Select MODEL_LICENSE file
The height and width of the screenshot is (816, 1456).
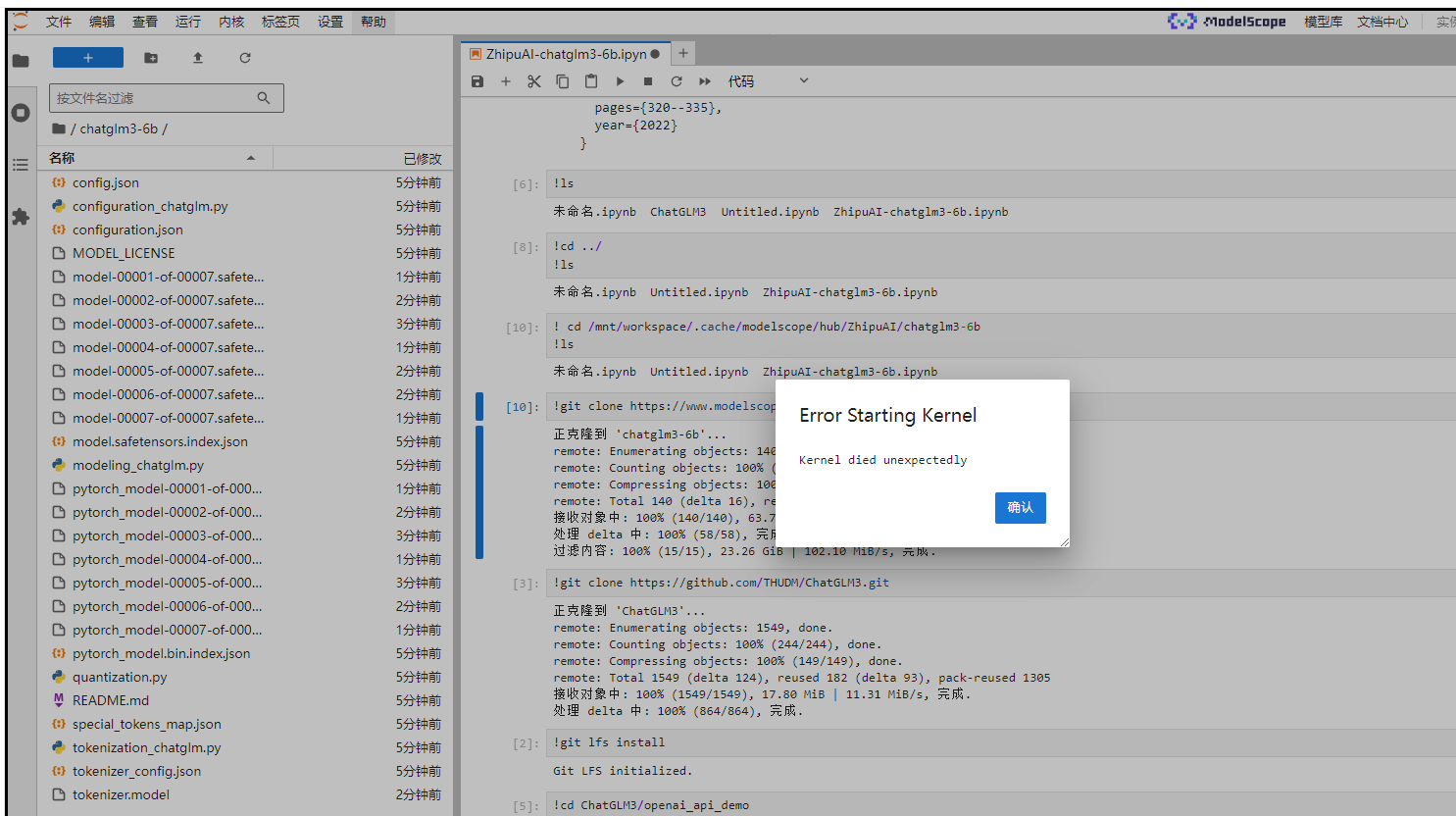pos(245,253)
